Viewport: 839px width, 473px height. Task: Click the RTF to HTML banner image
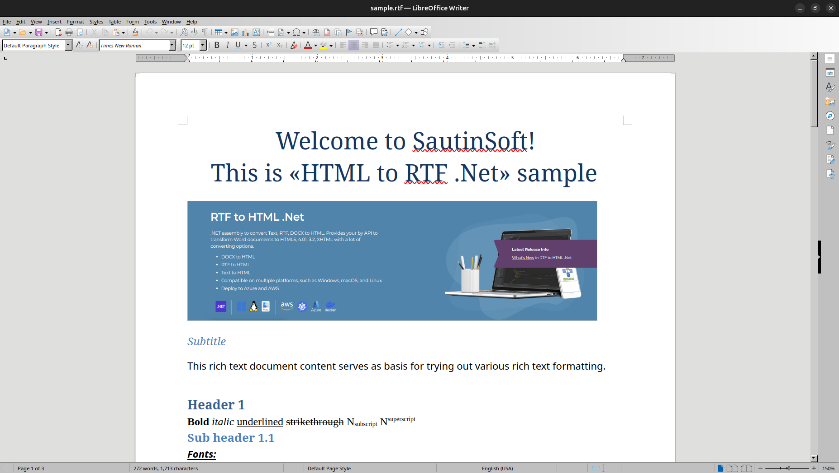(391, 260)
